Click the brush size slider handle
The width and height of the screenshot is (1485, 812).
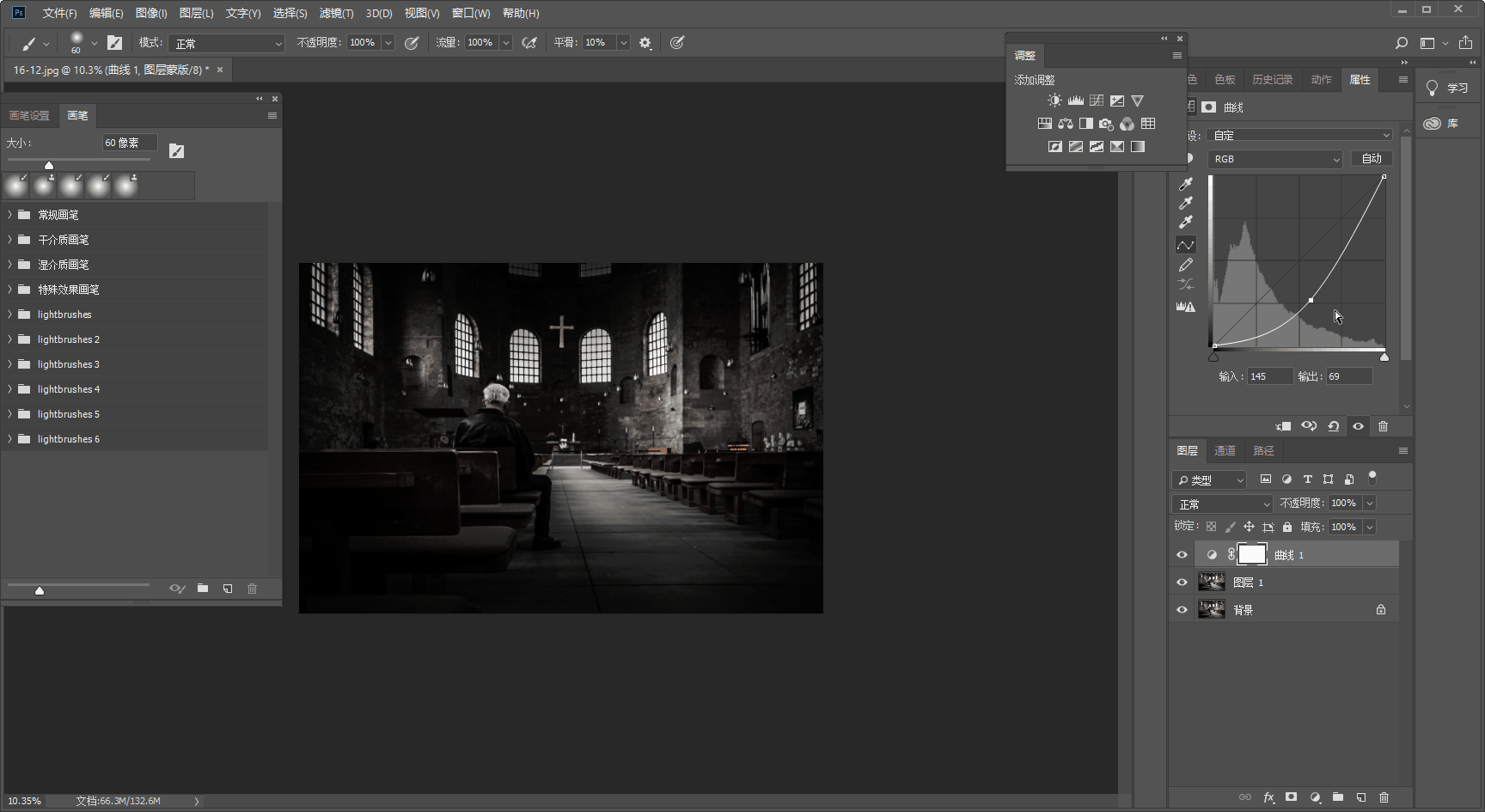point(49,165)
